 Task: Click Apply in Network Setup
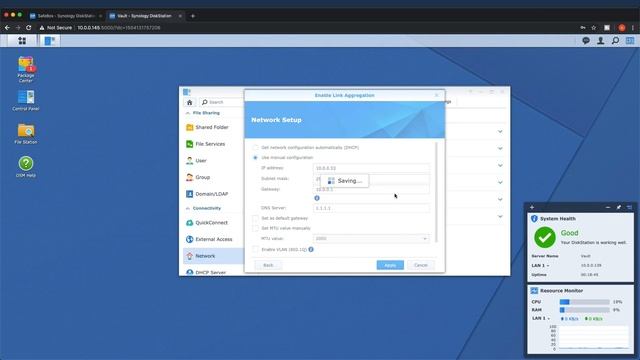tap(390, 265)
